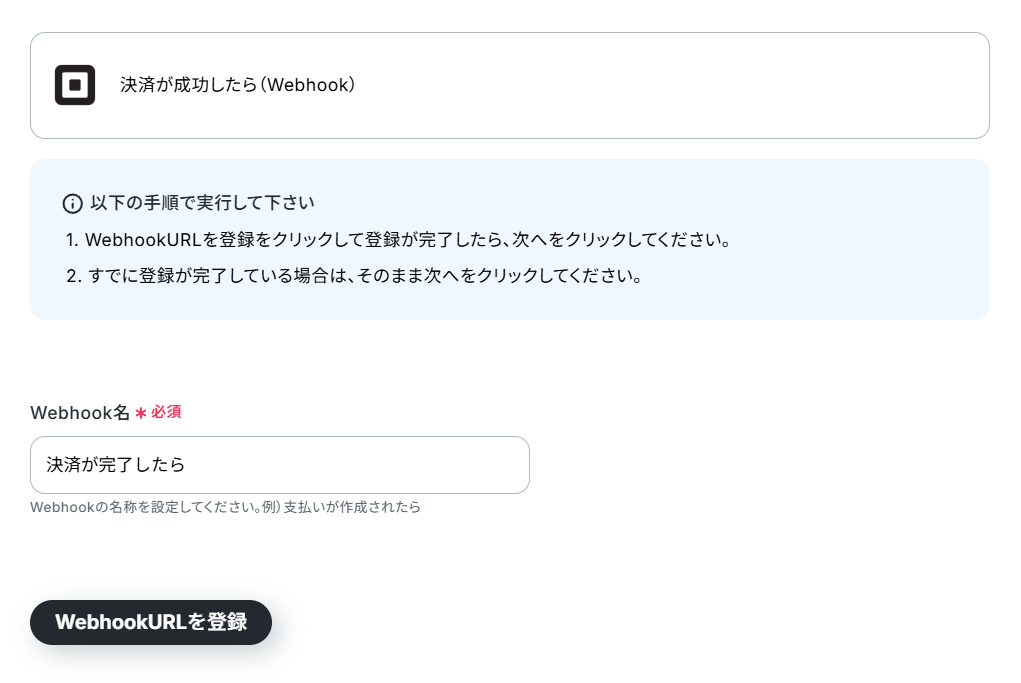
Task: Click the 決済が完了したら text inside the input
Action: click(116, 465)
